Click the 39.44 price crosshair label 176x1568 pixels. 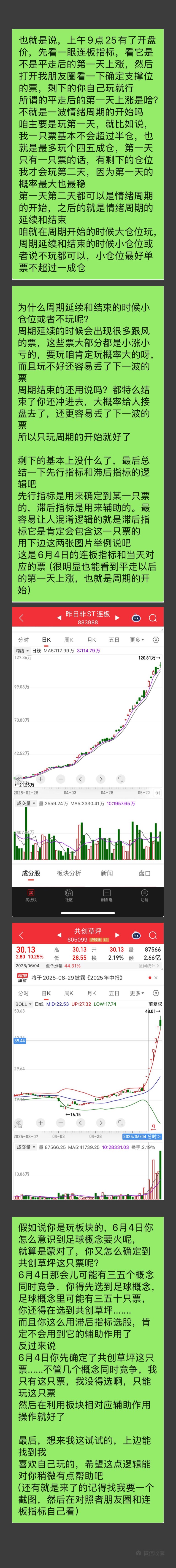(19, 1041)
